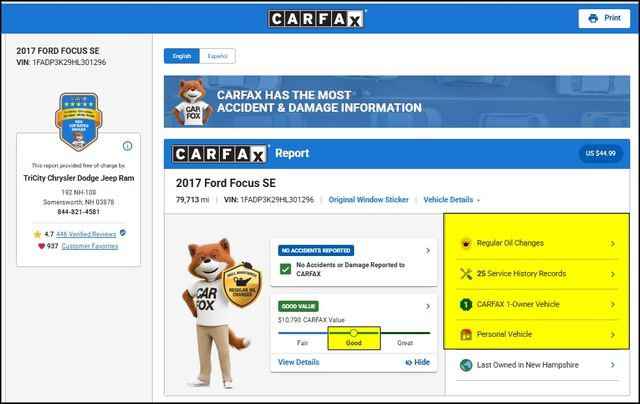Expand the No Accidents Reported card chevron

click(x=428, y=250)
